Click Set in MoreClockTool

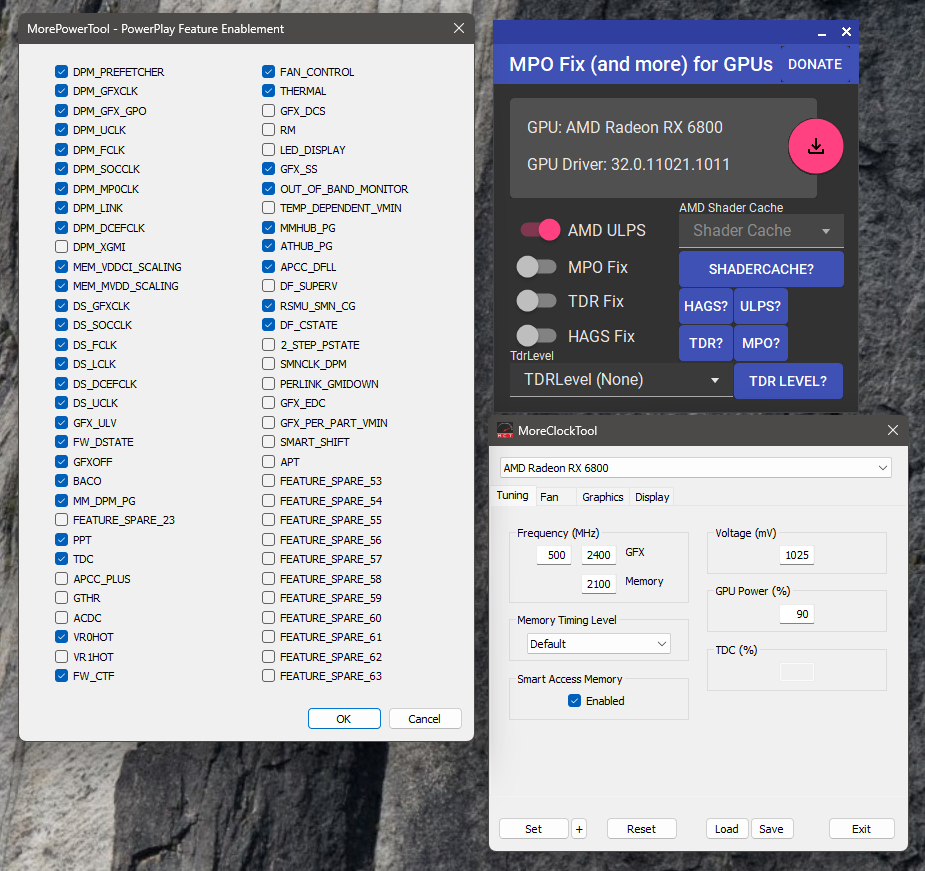(x=533, y=829)
